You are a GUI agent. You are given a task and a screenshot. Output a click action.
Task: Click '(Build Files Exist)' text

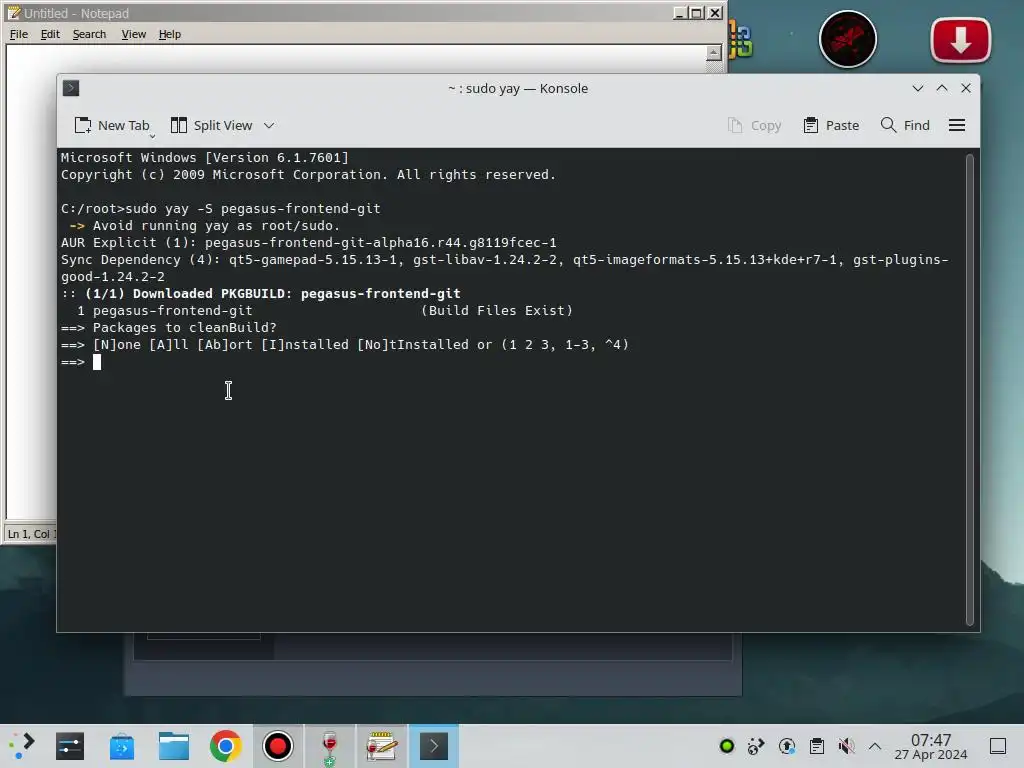tap(497, 311)
